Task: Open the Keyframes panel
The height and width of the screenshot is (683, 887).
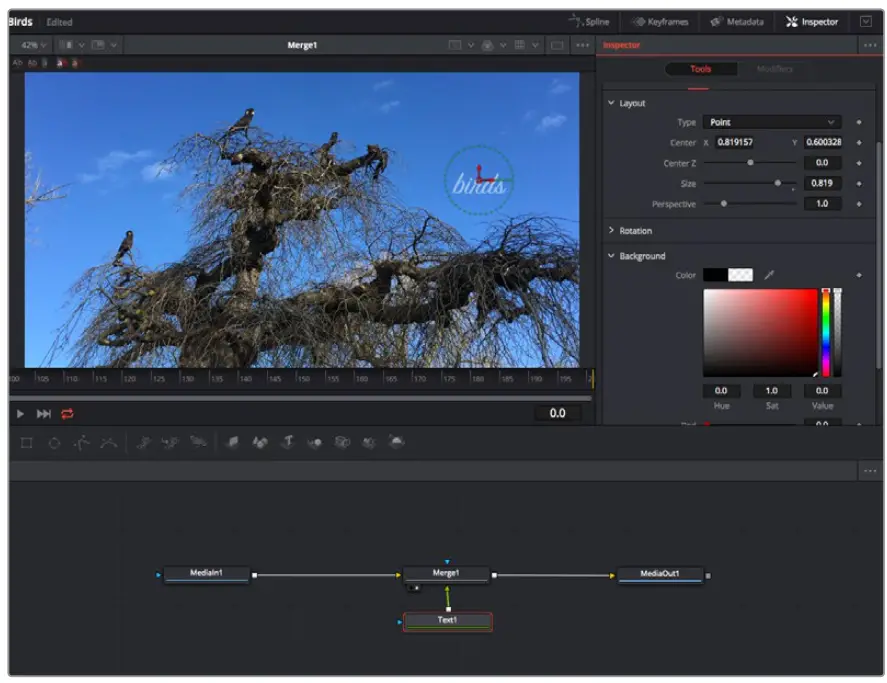Action: (660, 21)
